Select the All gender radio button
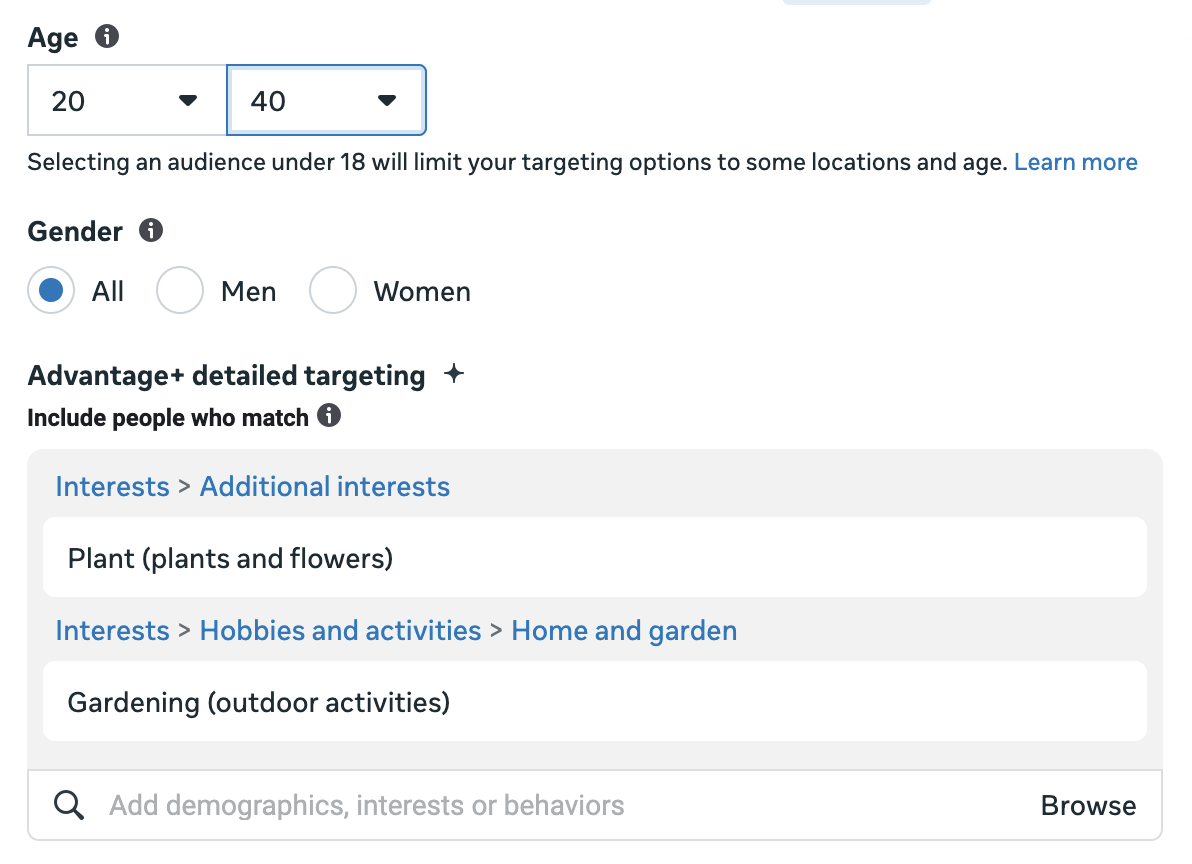The width and height of the screenshot is (1192, 864). [x=51, y=291]
